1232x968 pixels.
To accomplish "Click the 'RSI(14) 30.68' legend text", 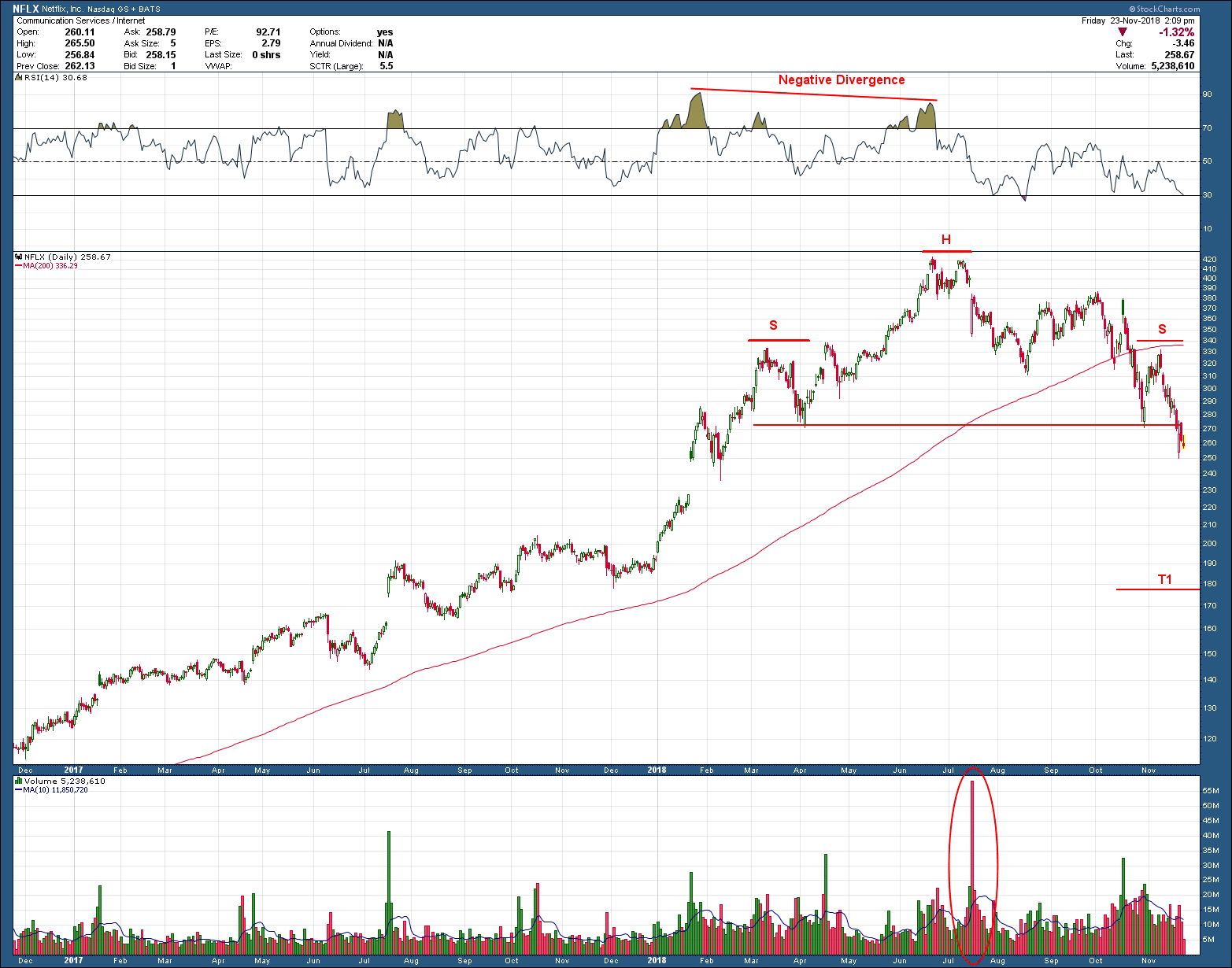I will 55,77.
